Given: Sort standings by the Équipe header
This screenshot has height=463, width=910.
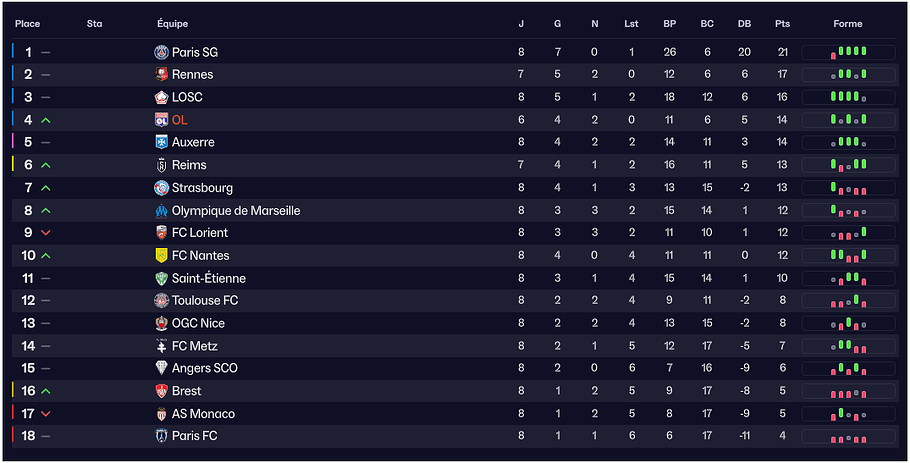Looking at the screenshot, I should (172, 24).
